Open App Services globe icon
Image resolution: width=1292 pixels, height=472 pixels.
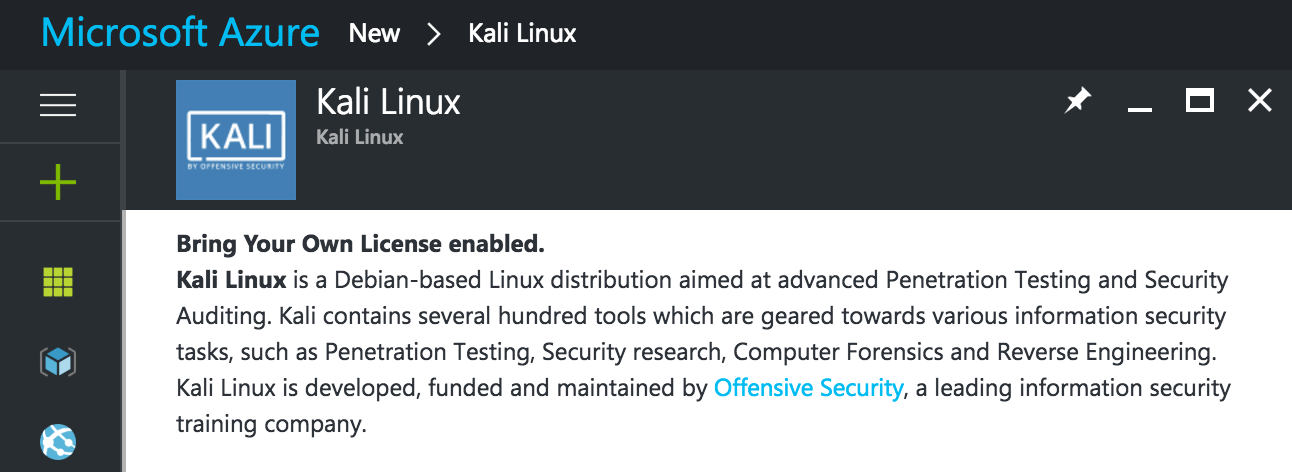(58, 441)
